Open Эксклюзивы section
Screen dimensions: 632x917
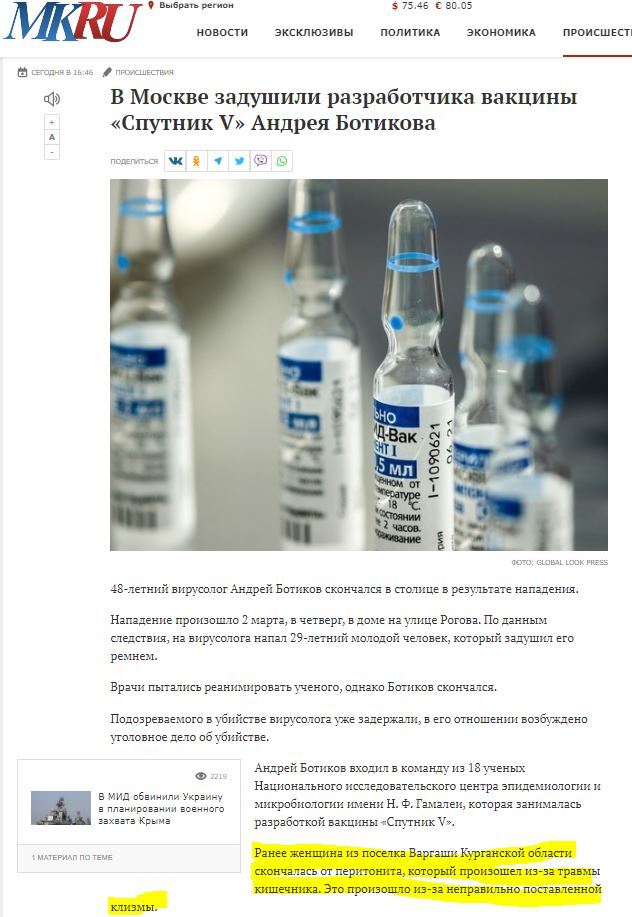coord(314,33)
